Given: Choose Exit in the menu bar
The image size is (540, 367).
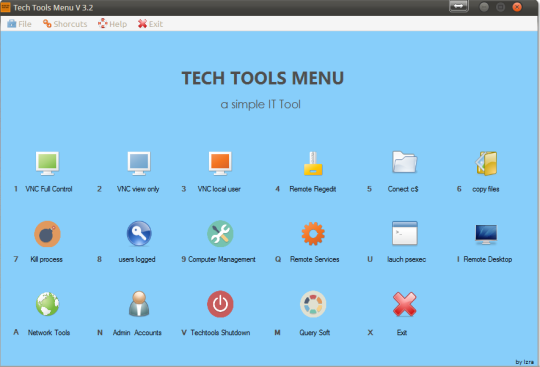Looking at the screenshot, I should point(150,24).
